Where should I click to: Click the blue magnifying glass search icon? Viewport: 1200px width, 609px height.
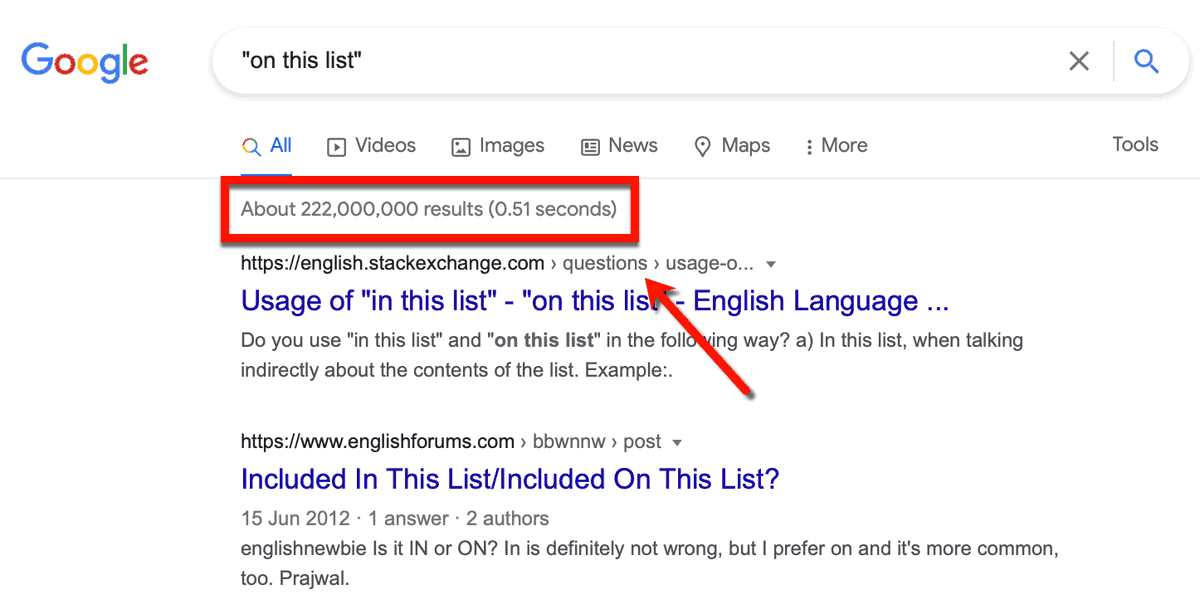pos(1146,61)
